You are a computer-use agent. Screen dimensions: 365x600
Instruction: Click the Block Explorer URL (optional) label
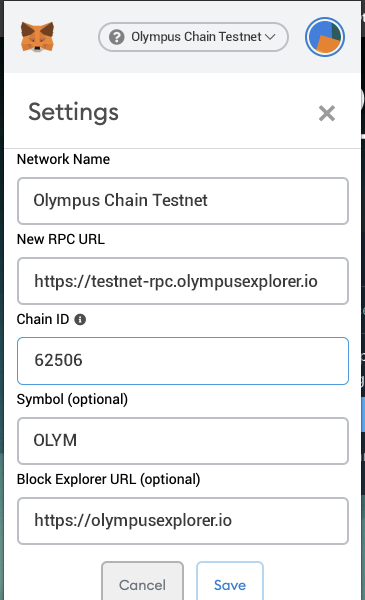point(109,479)
